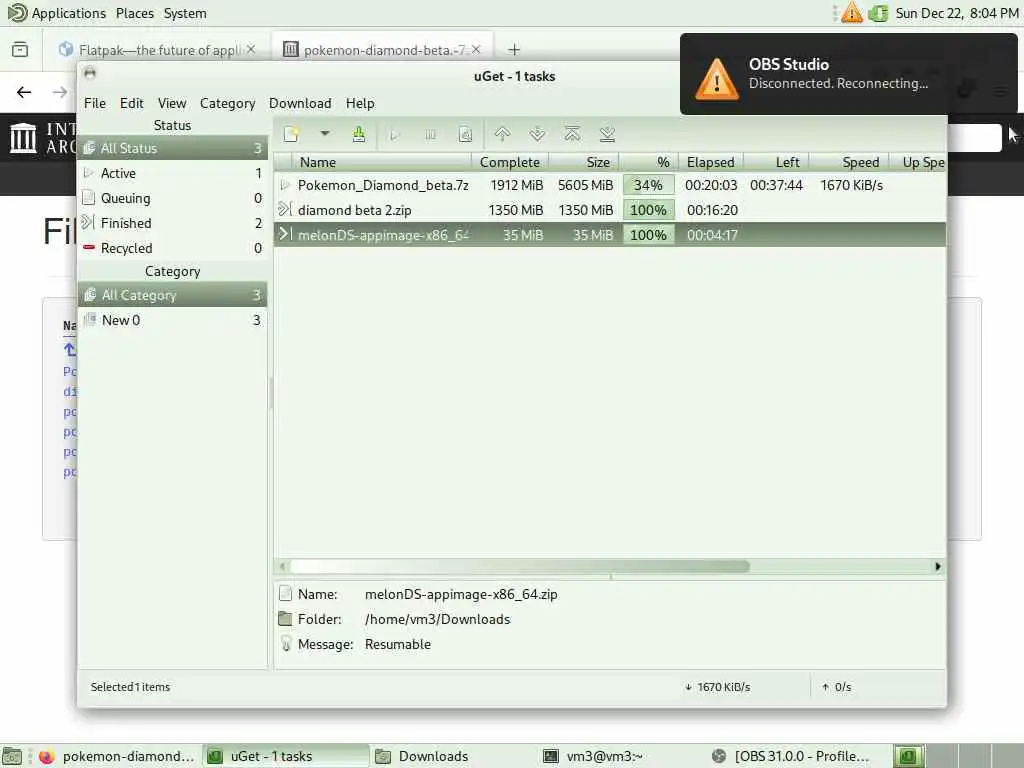Open the System menu in top panel
The height and width of the screenshot is (768, 1024).
[x=185, y=13]
